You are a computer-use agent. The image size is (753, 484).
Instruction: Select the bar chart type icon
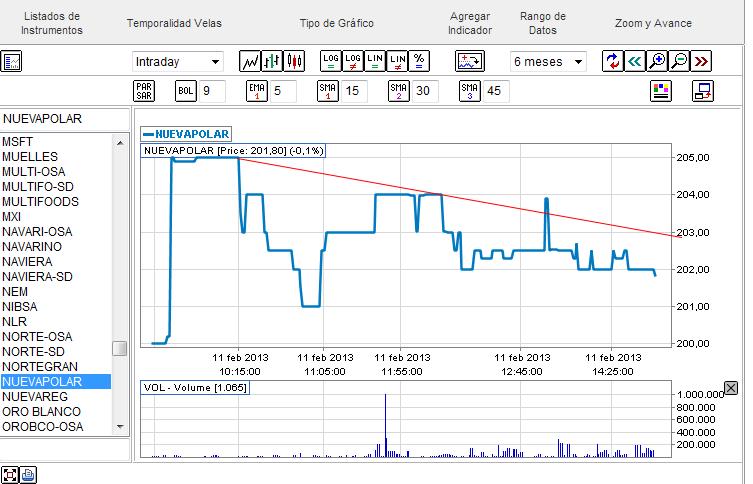(x=272, y=61)
